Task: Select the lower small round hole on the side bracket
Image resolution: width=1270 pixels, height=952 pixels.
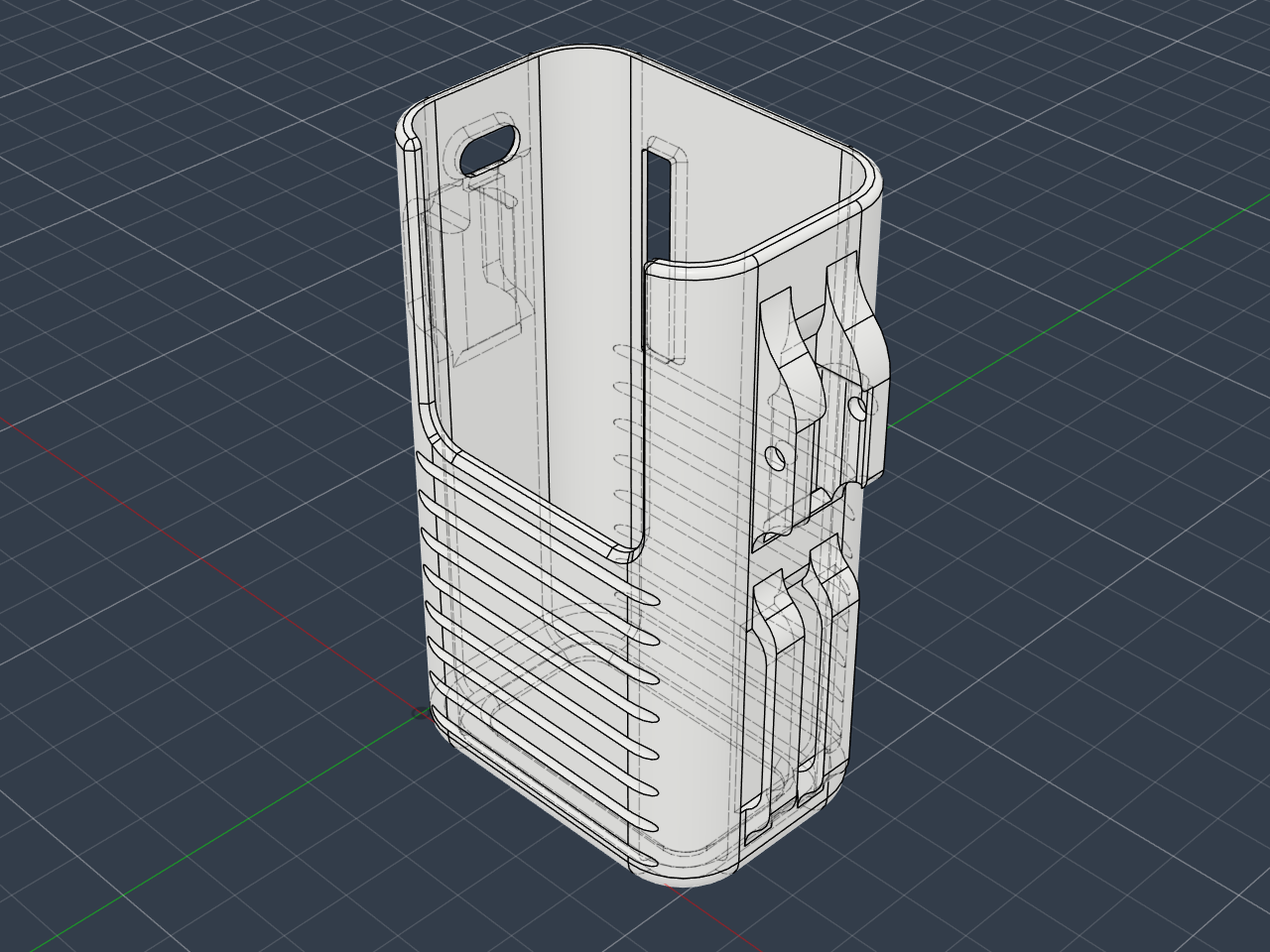Action: pyautogui.click(x=777, y=457)
